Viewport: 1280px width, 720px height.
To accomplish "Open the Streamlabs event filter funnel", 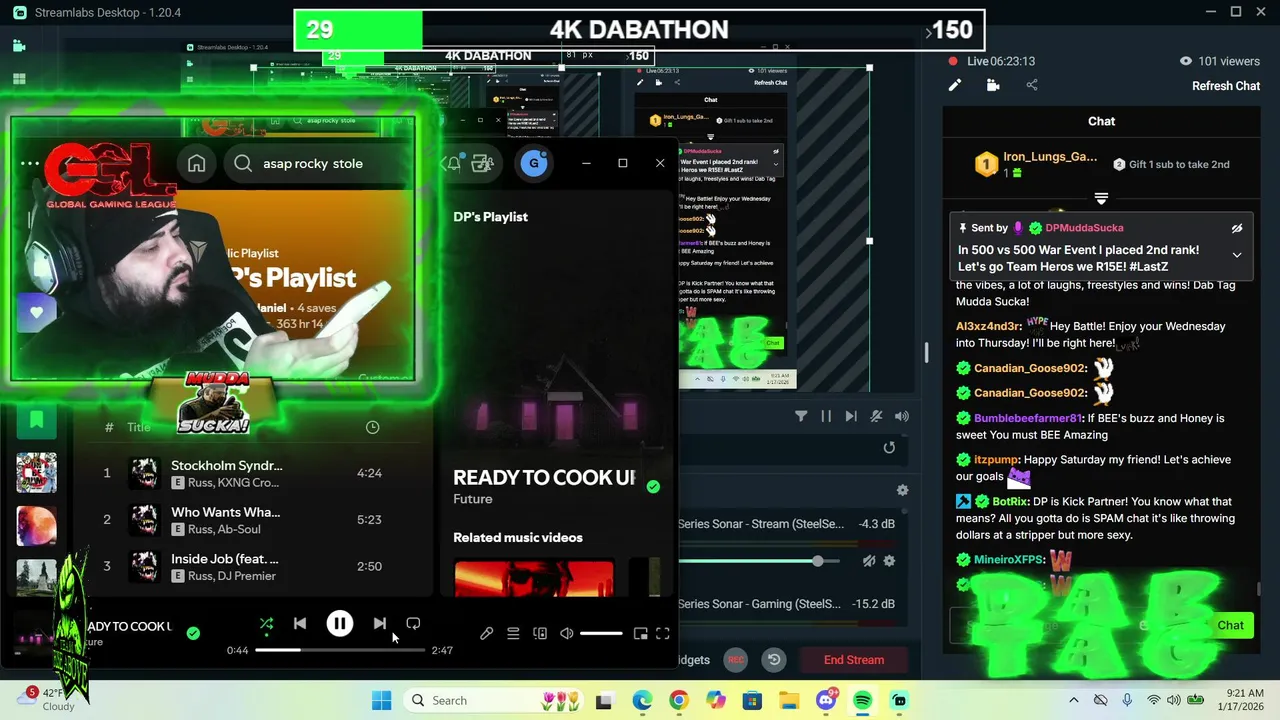I will coord(801,416).
